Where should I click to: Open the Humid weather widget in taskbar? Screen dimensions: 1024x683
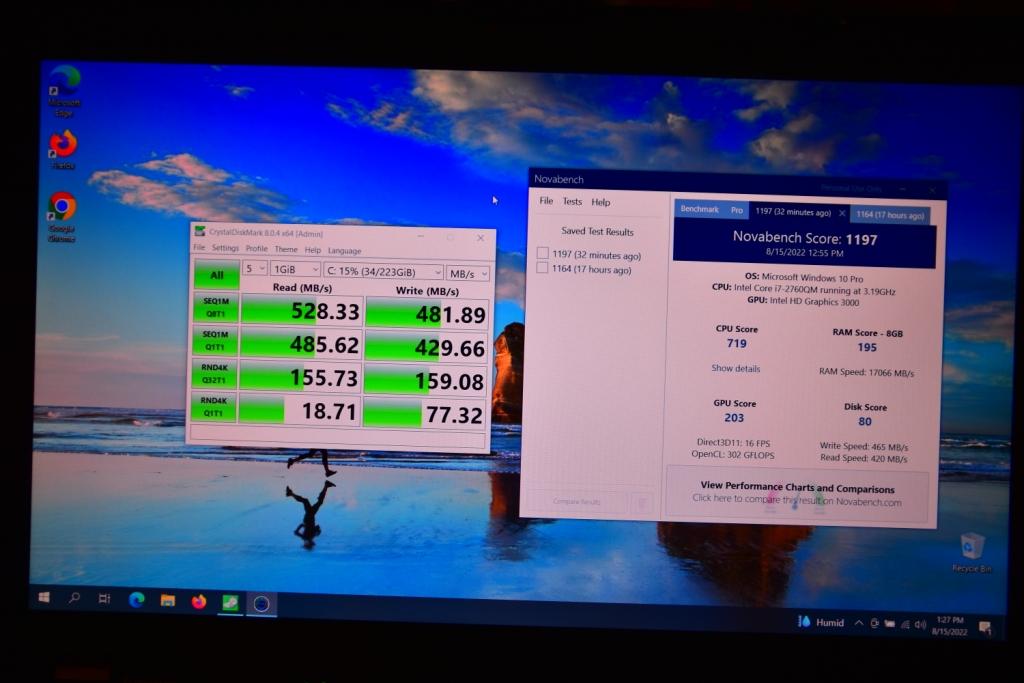pos(821,622)
